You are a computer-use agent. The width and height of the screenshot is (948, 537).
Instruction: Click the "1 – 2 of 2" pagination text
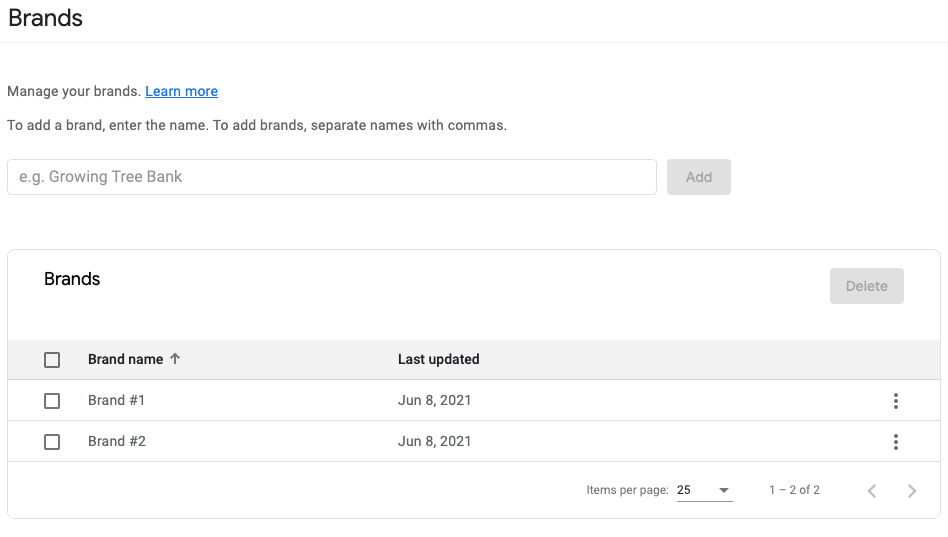click(794, 490)
